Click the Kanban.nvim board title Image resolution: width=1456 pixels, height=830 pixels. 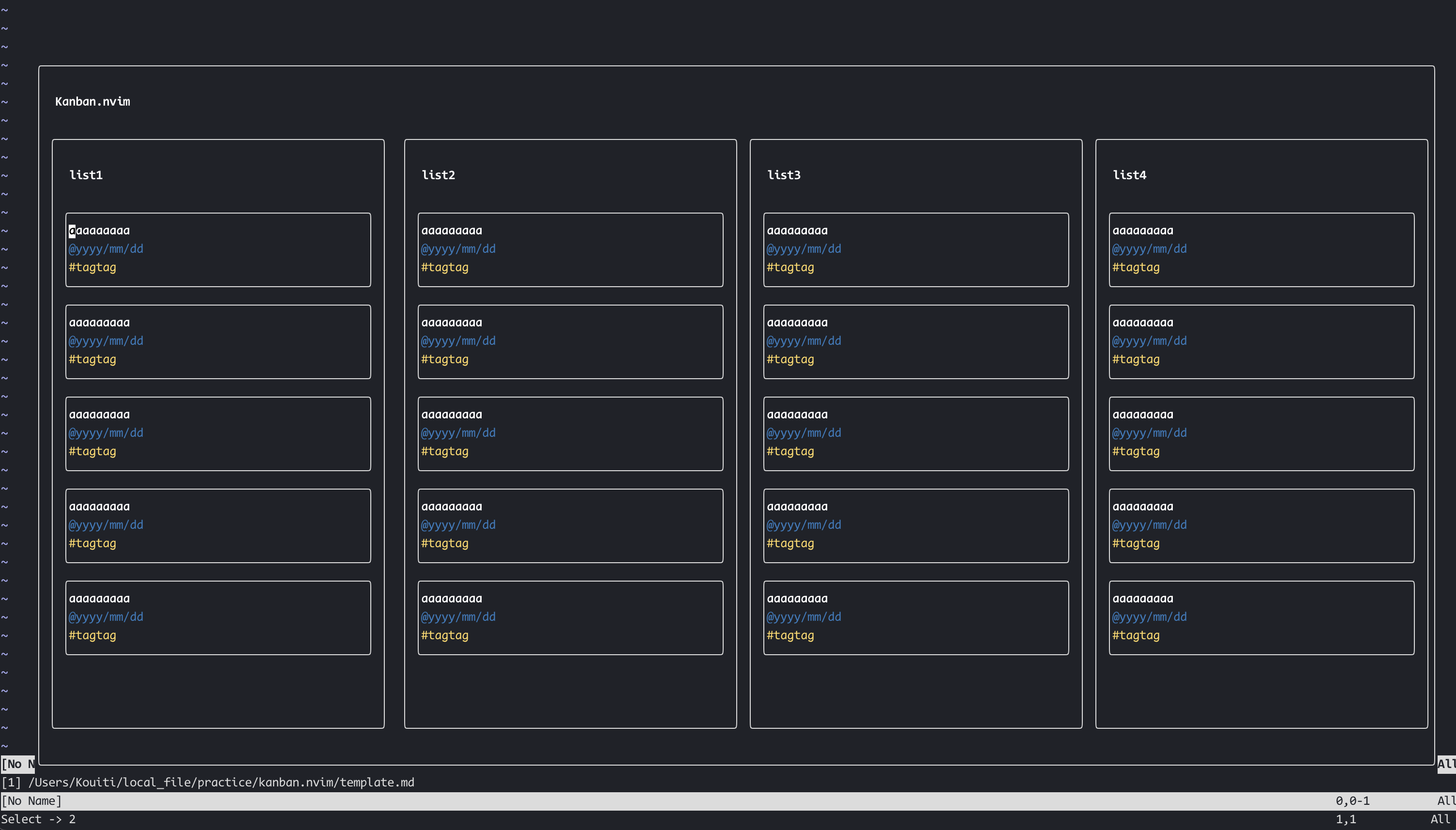point(92,102)
